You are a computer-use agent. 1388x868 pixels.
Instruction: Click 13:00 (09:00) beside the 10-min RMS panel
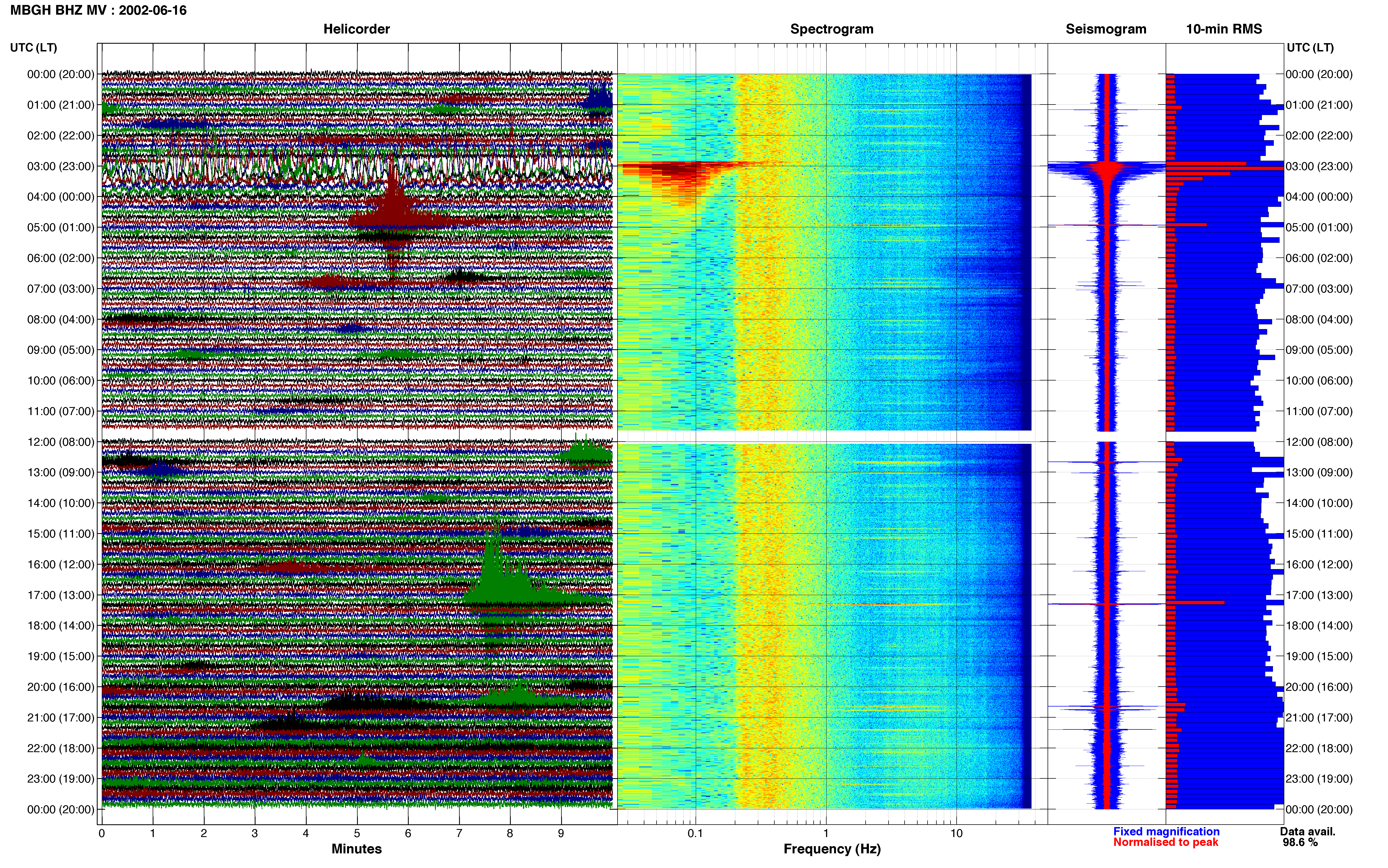point(1319,473)
